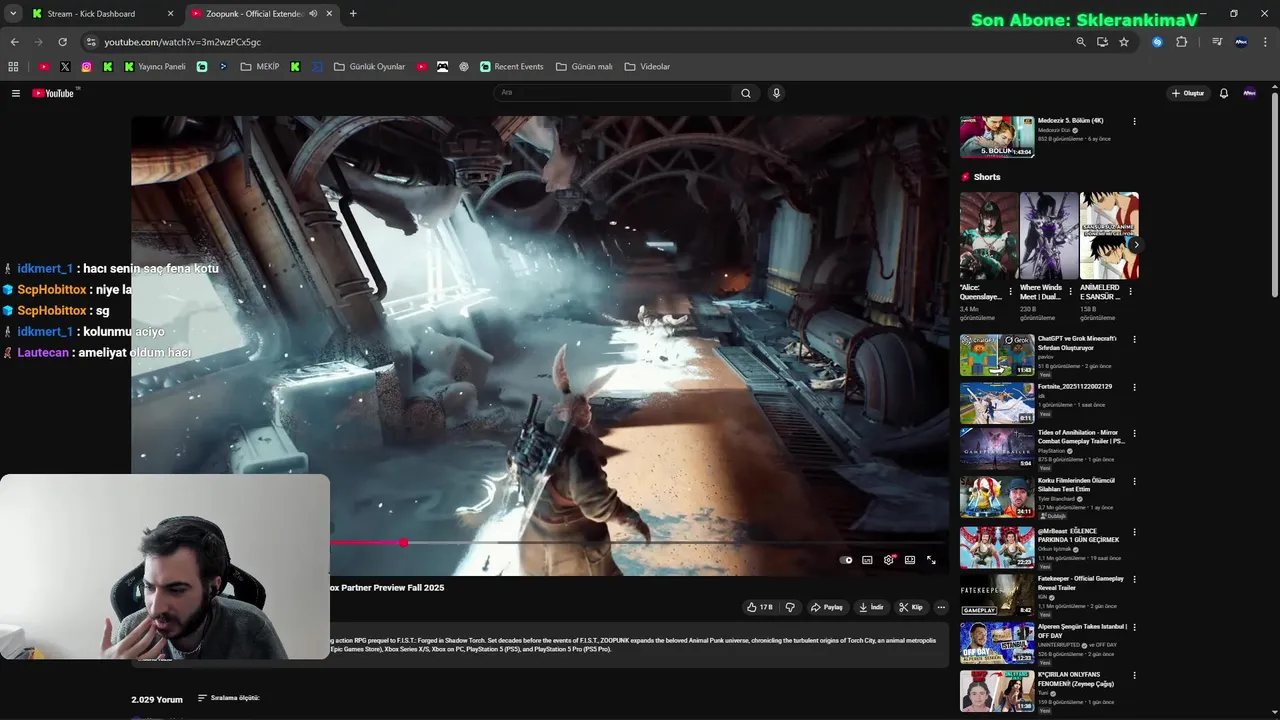Open player settings gear

click(888, 560)
